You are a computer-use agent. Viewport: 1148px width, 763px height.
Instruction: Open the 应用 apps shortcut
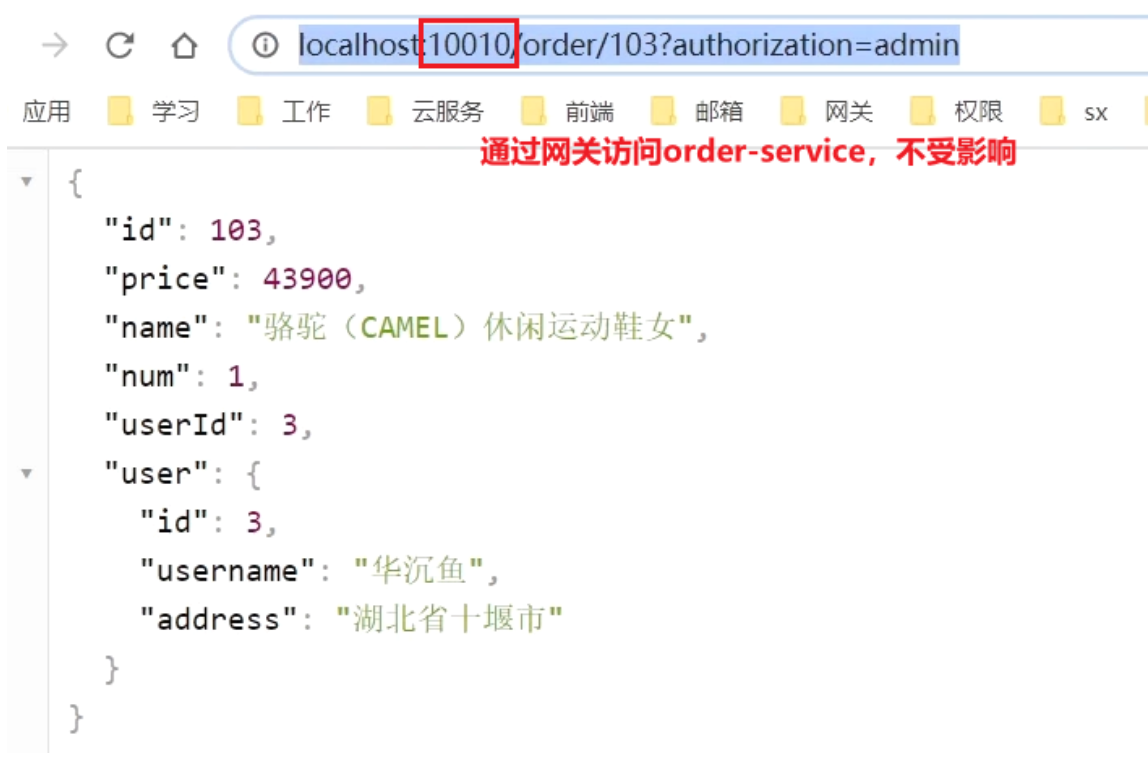tap(46, 112)
